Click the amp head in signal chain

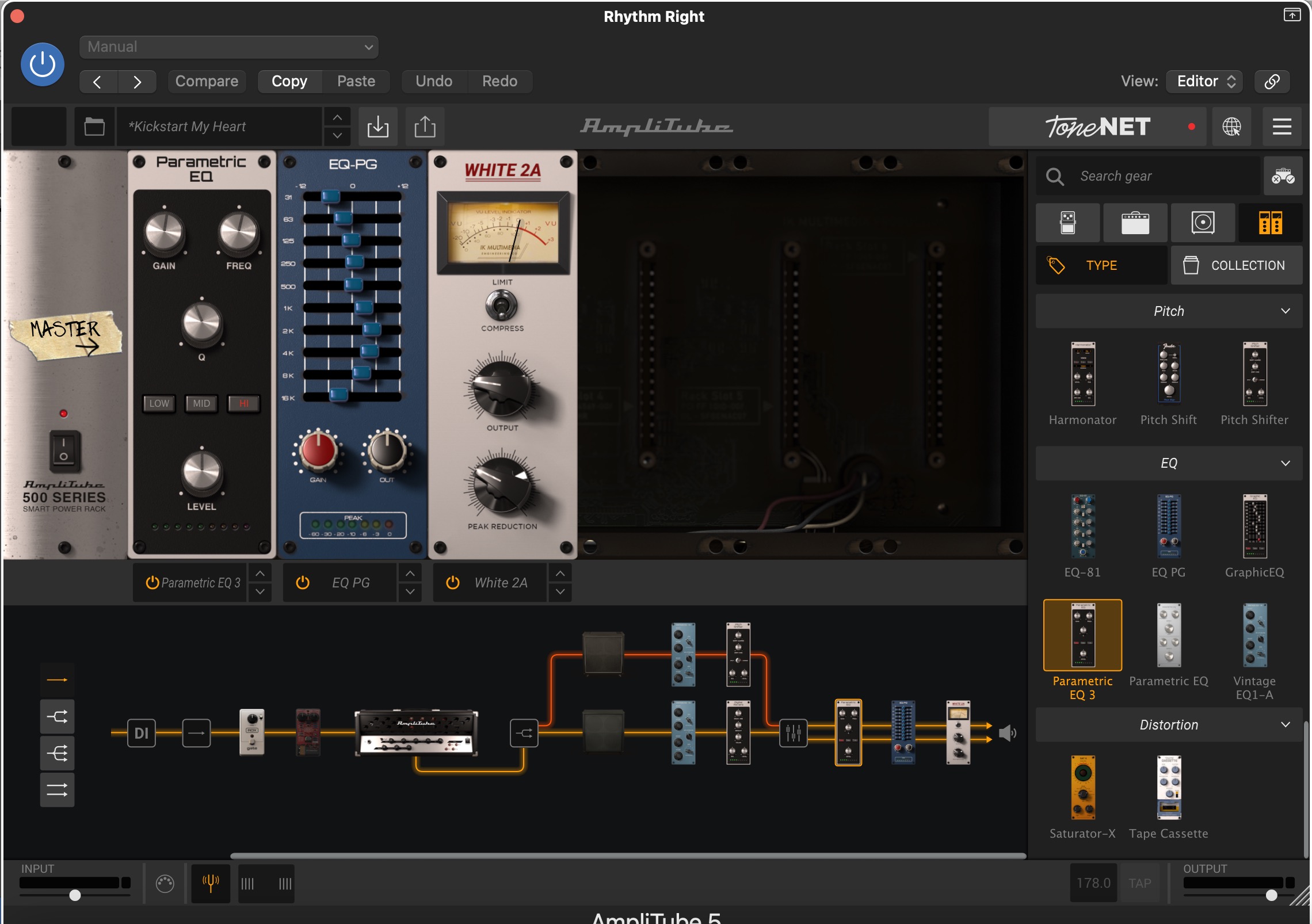pyautogui.click(x=416, y=732)
